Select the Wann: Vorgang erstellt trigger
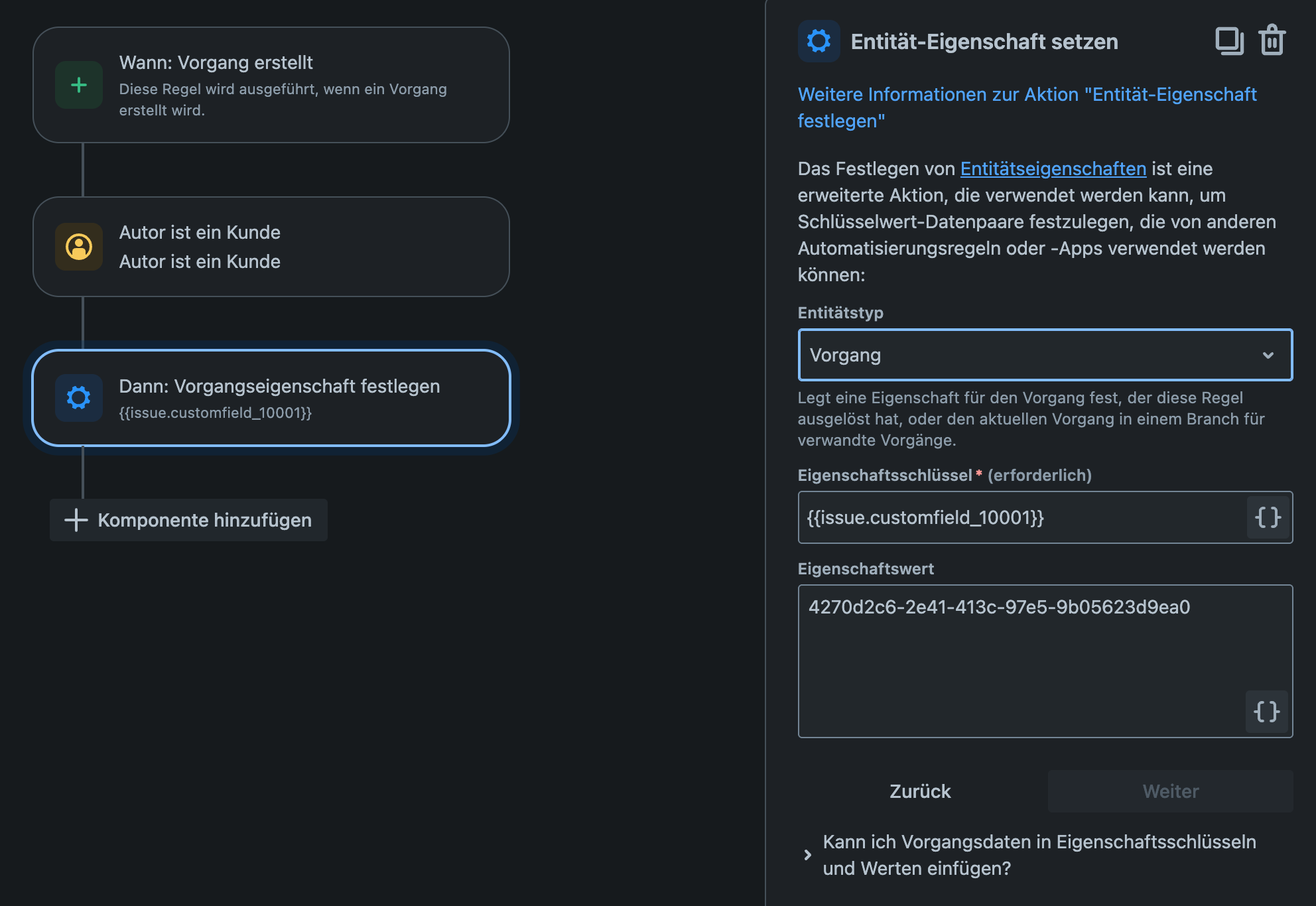Image resolution: width=1316 pixels, height=906 pixels. pyautogui.click(x=271, y=85)
